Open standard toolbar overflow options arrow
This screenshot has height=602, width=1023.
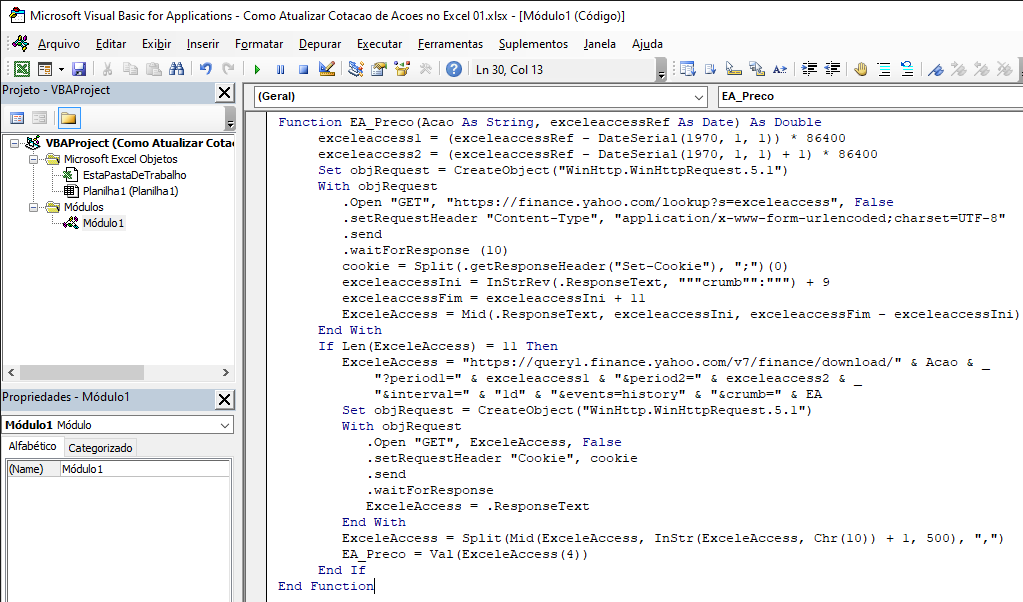click(661, 70)
